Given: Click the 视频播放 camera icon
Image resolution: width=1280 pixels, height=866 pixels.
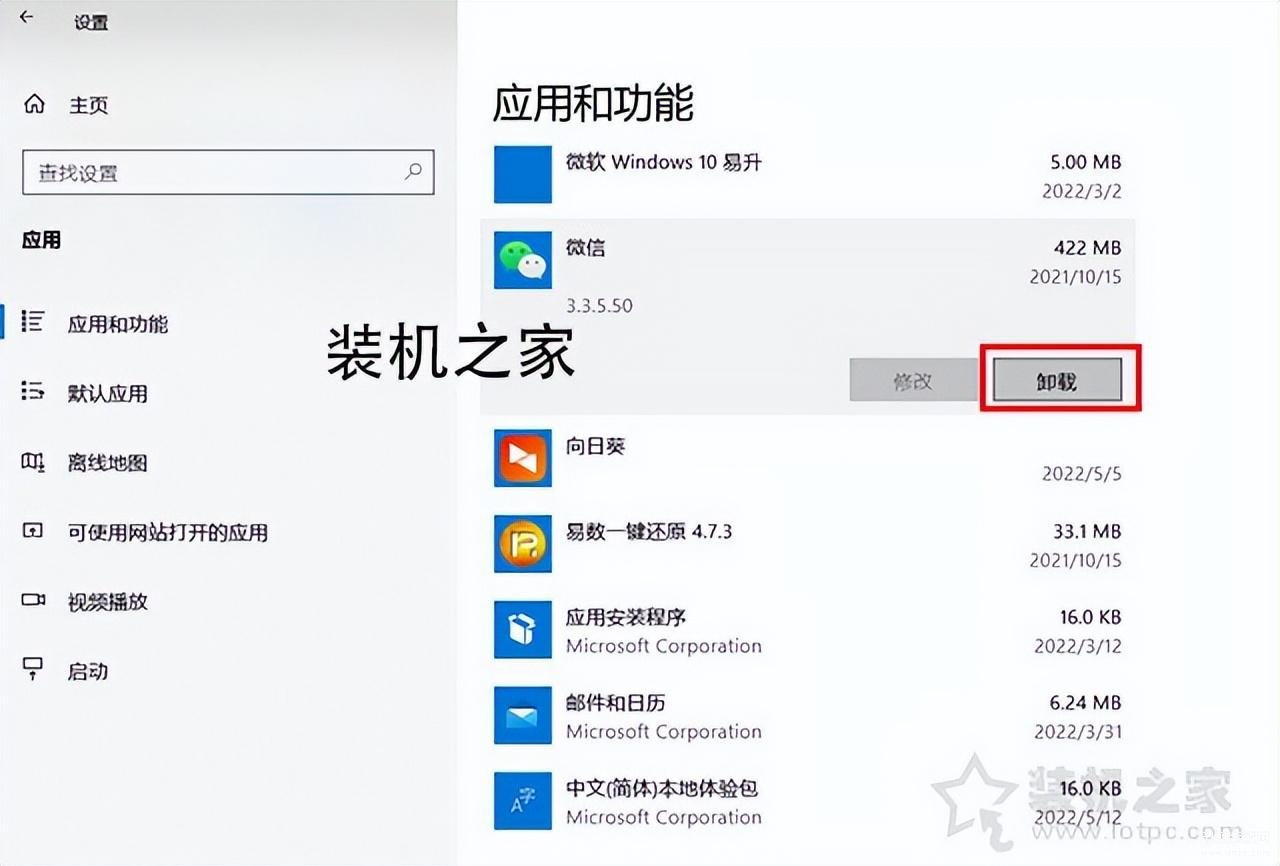Looking at the screenshot, I should [33, 601].
